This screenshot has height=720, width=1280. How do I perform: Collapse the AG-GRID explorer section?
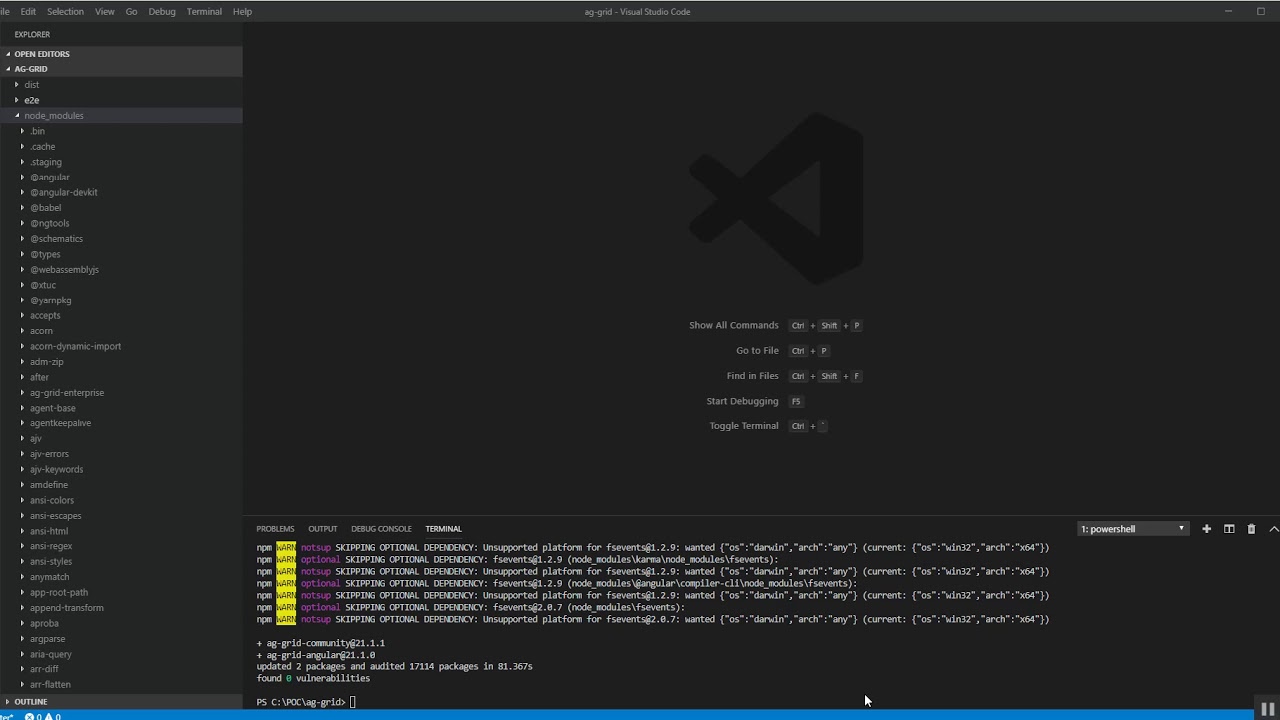pos(31,69)
